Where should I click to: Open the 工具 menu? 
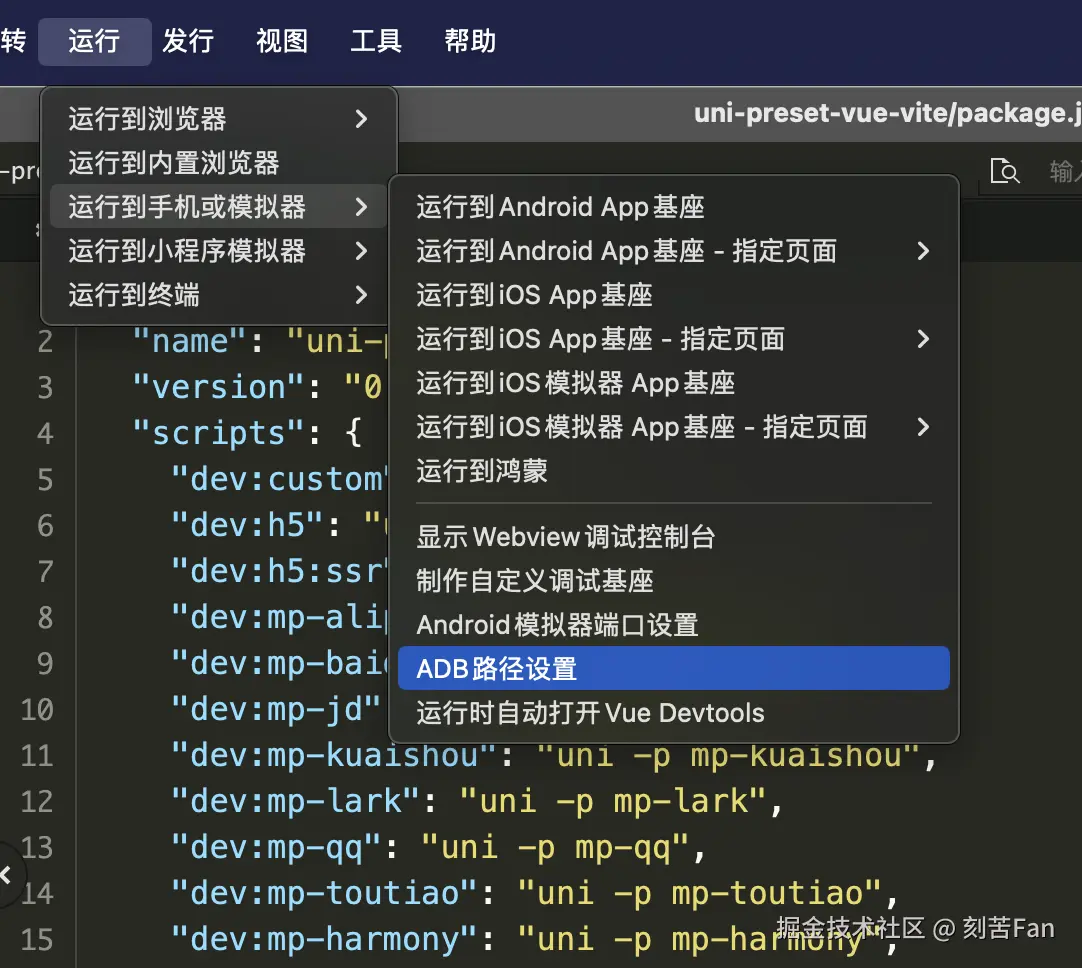point(375,41)
